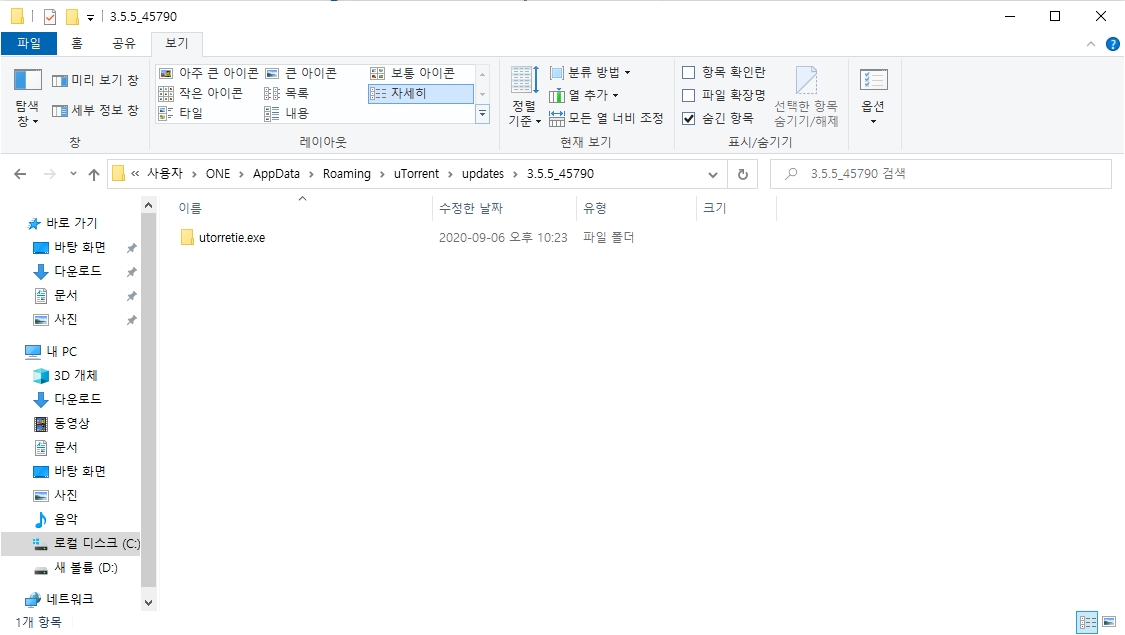Image resolution: width=1125 pixels, height=635 pixels.
Task: Select Large icons (큰 아이콘) layout
Action: coord(301,73)
